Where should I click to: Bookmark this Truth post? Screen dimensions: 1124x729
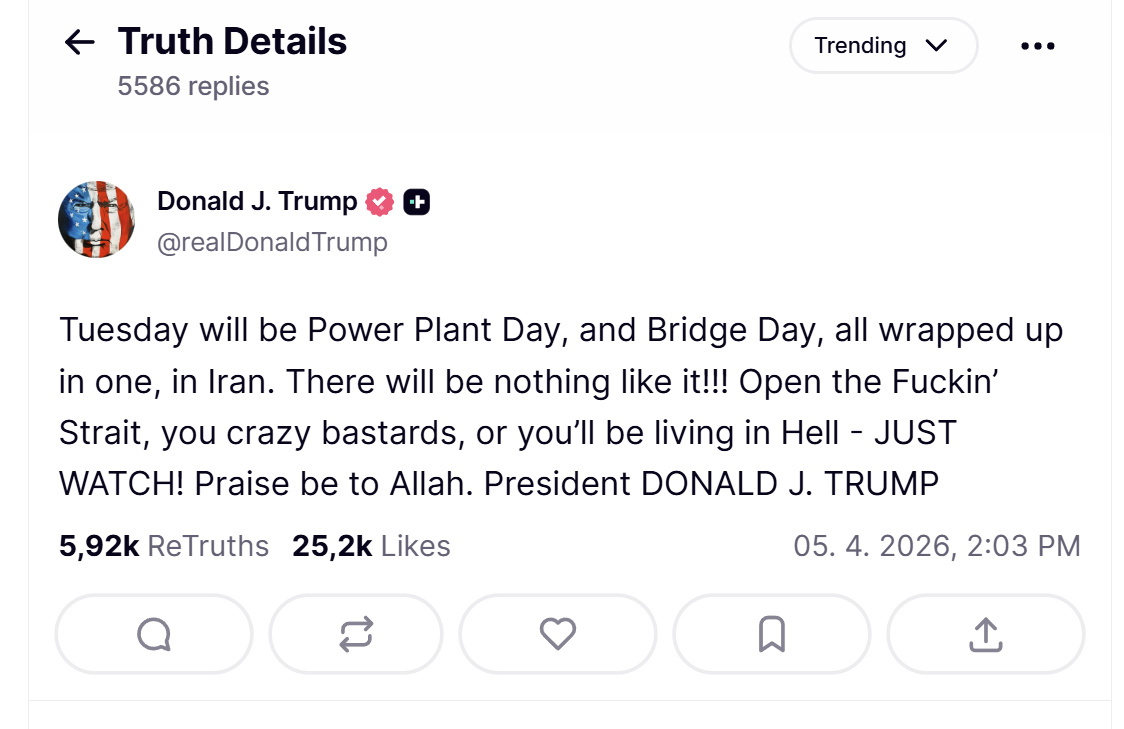tap(771, 634)
